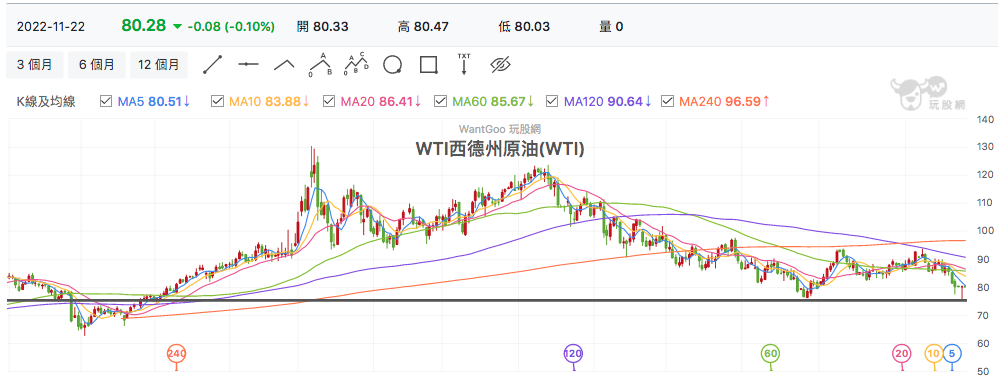Uncheck the MA5 moving average checkbox
This screenshot has height=380, width=998.
[106, 101]
